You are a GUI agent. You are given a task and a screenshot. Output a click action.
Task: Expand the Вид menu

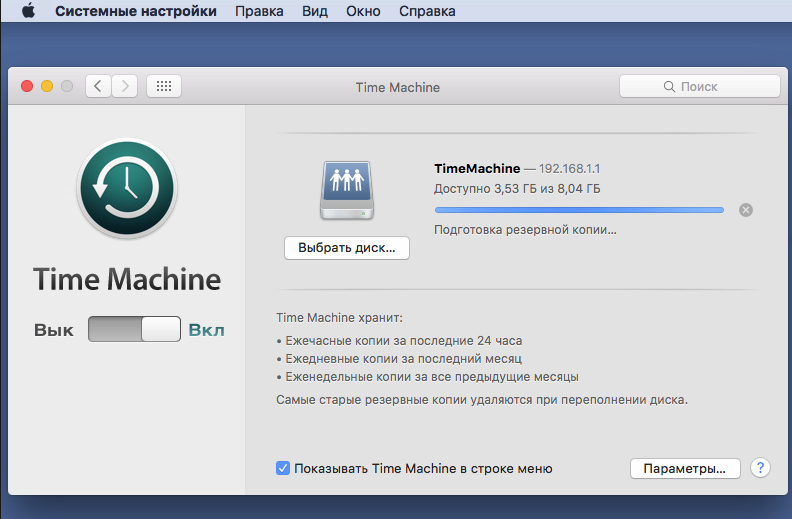314,12
